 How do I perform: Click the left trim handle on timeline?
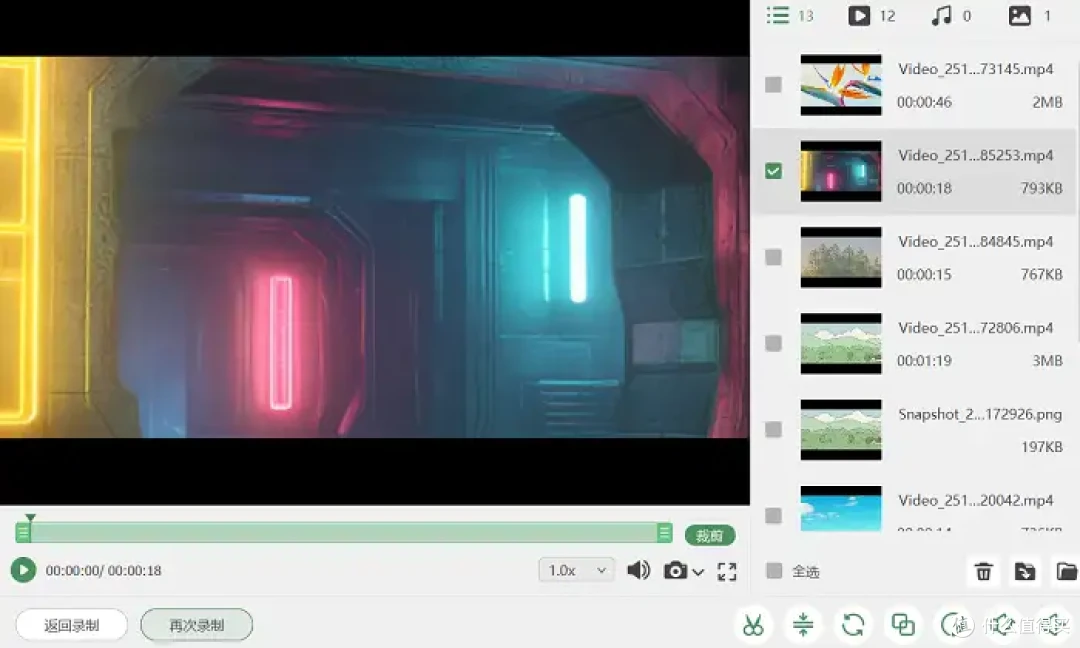pyautogui.click(x=23, y=532)
